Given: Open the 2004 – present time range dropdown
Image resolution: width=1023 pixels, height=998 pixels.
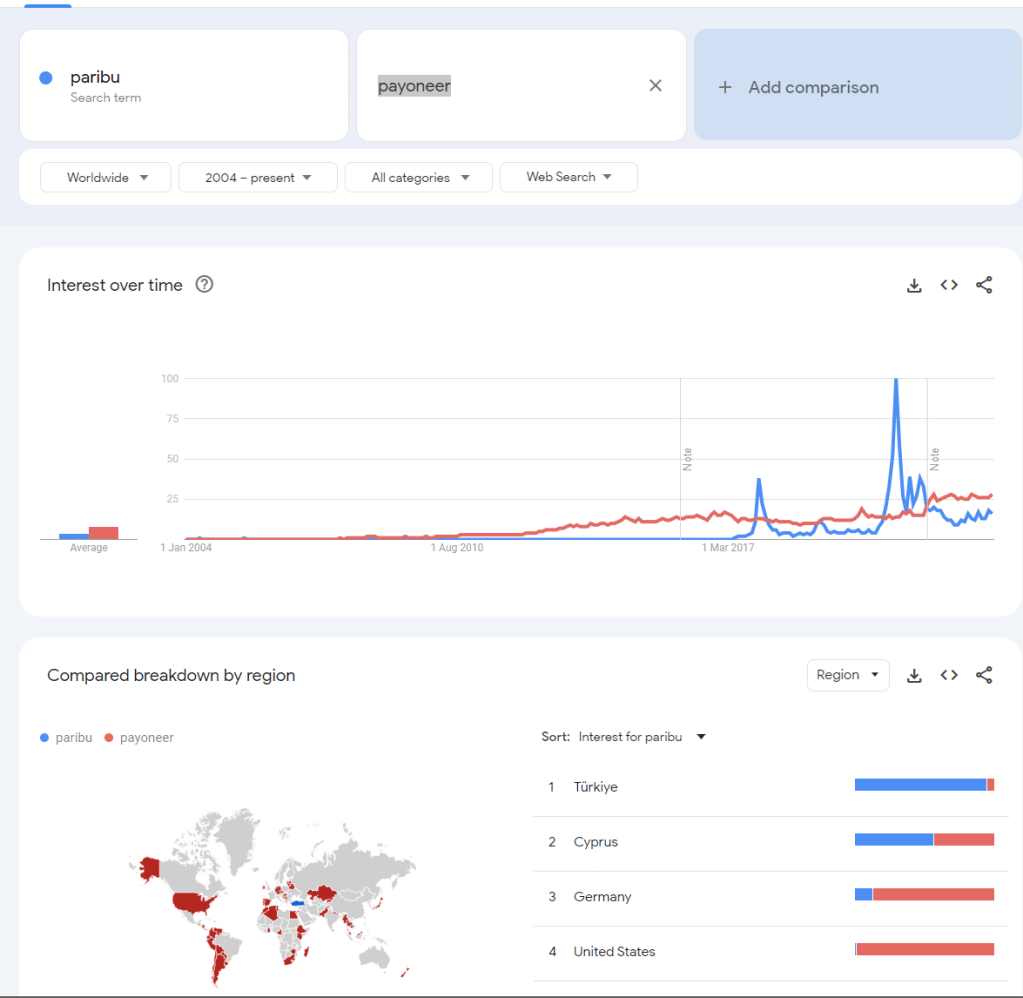Looking at the screenshot, I should pyautogui.click(x=258, y=177).
